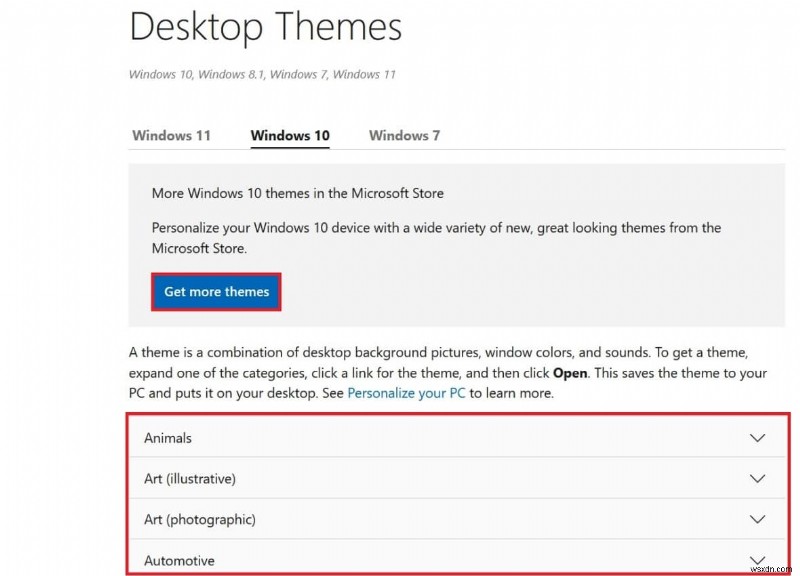Click the Automotive expand chevron icon
This screenshot has height=576, width=800.
[x=757, y=560]
